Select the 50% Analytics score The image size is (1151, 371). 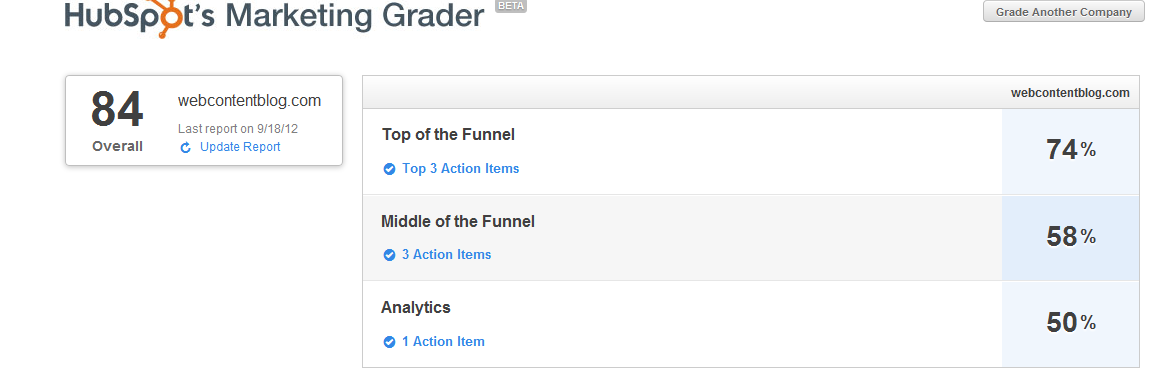pos(1070,323)
